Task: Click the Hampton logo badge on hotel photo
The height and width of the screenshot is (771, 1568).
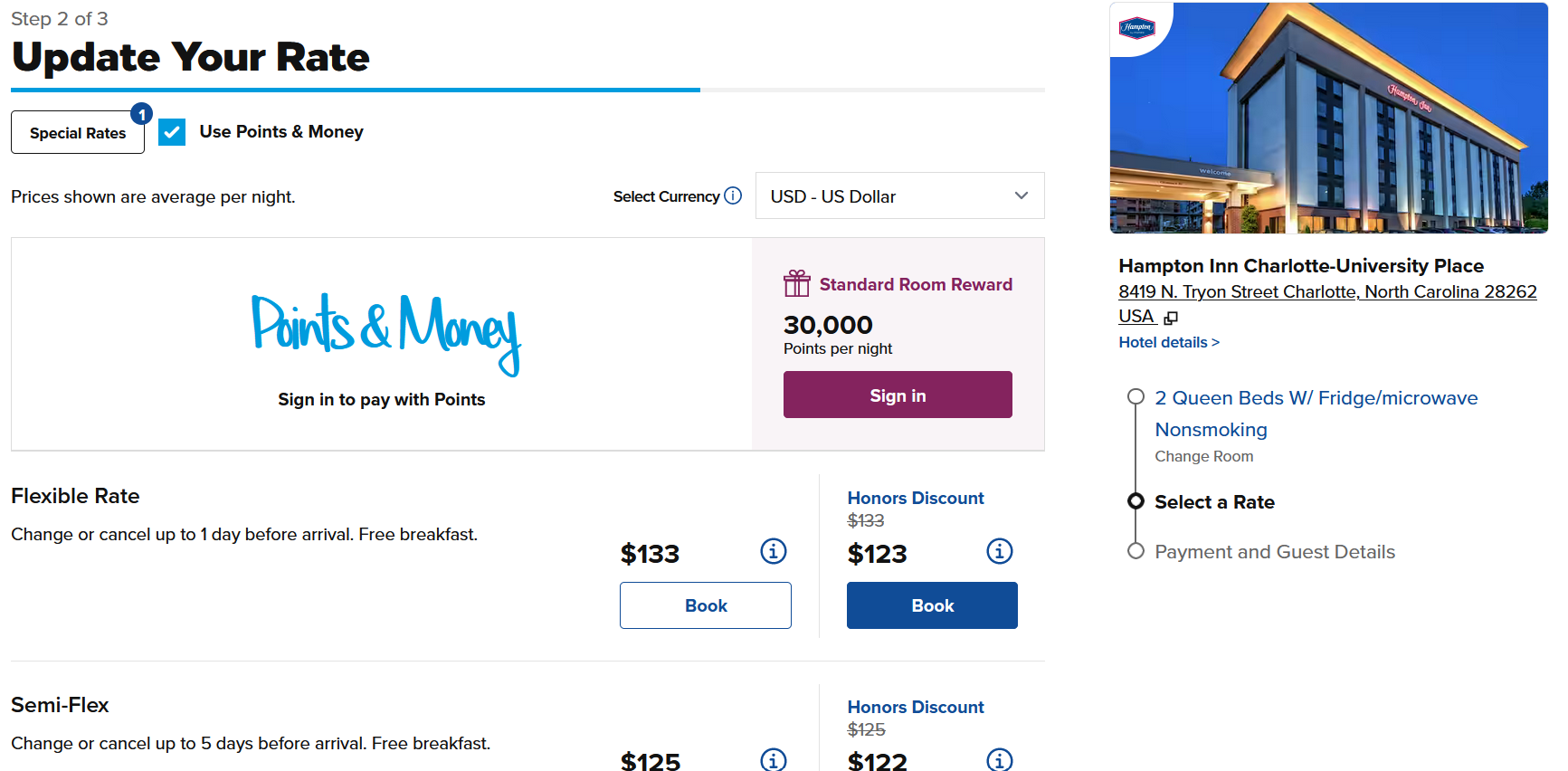Action: click(1136, 27)
